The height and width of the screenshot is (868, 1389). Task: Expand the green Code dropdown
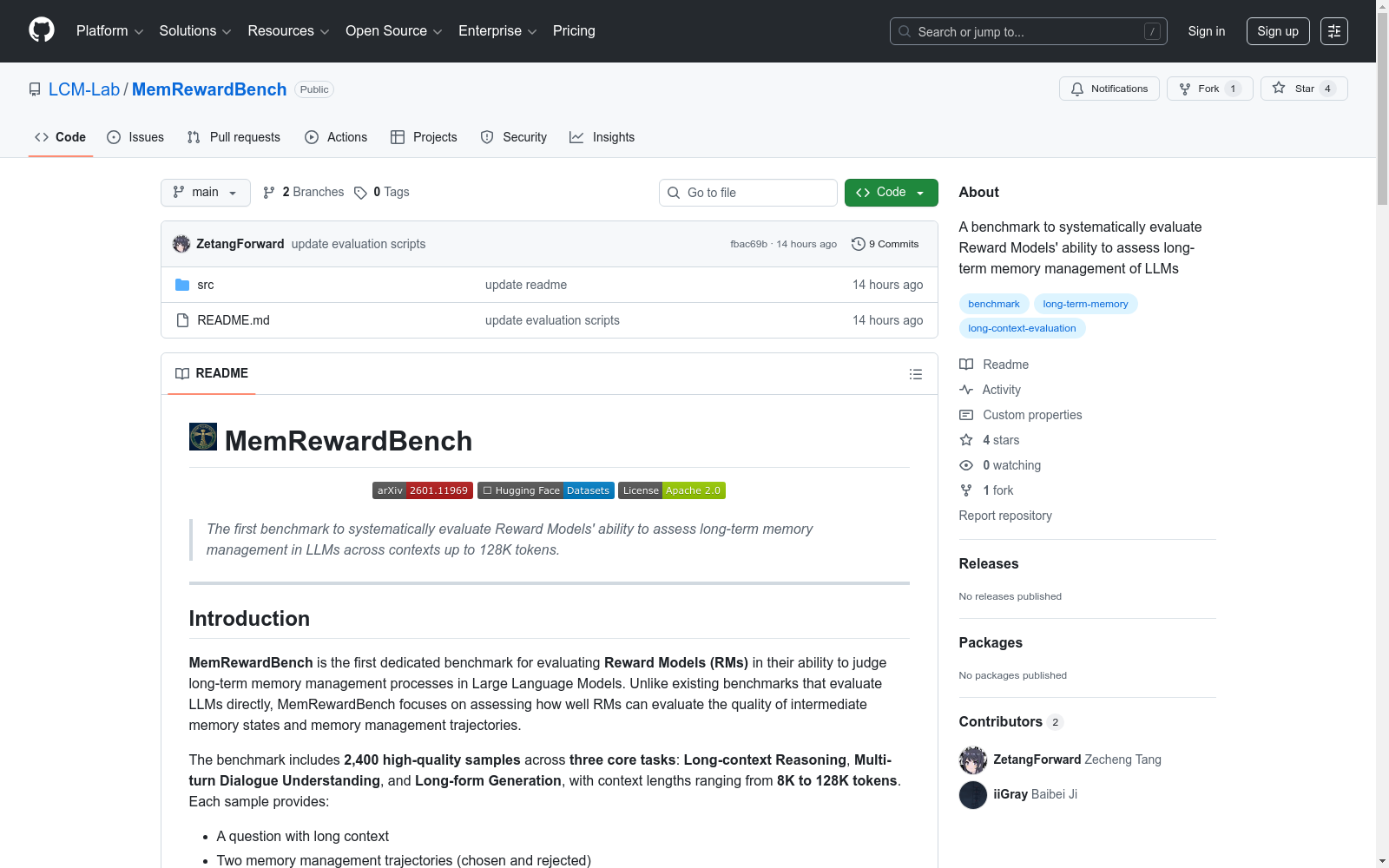892,193
